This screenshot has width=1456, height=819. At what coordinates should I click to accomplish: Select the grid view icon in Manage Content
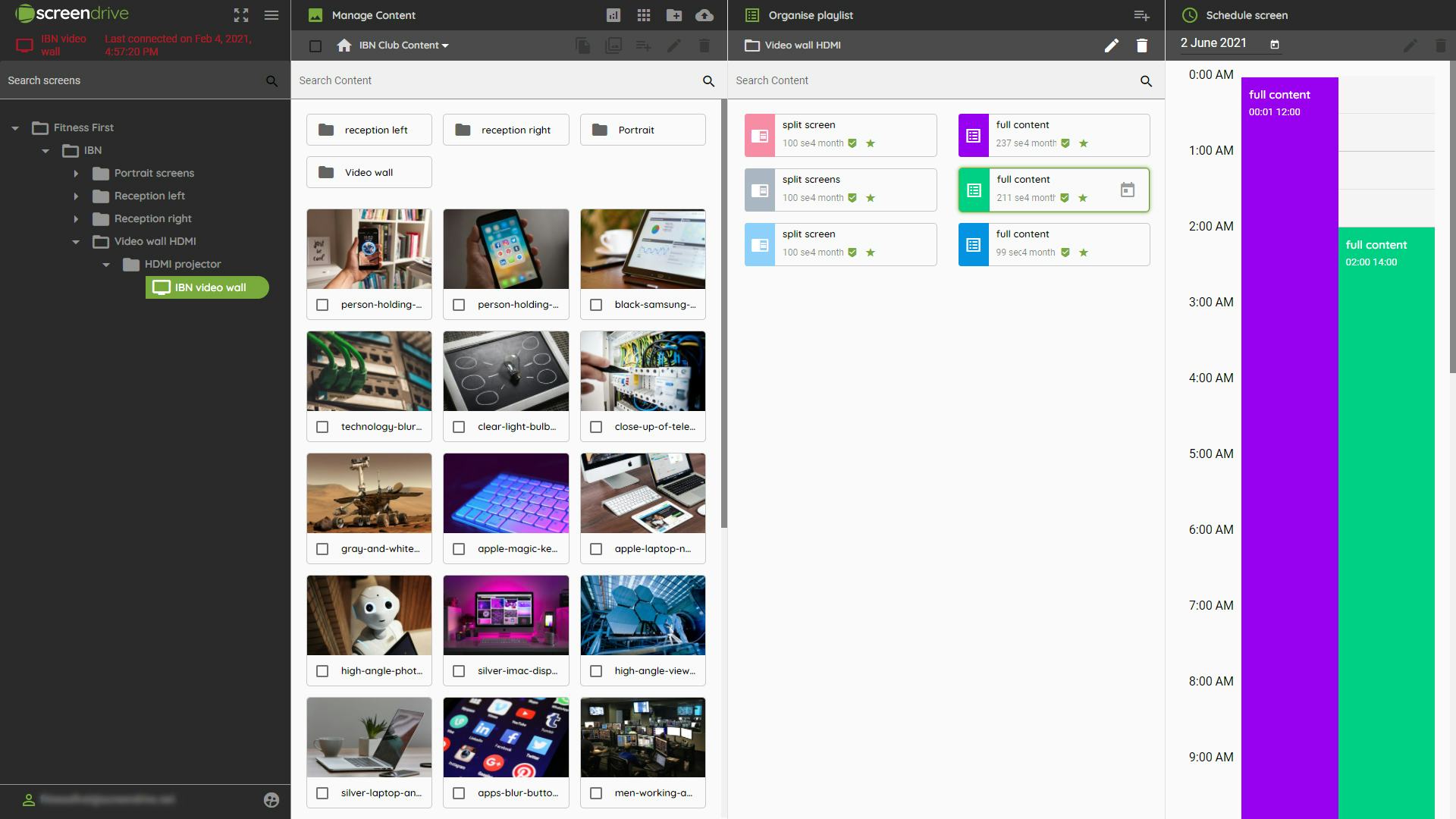point(643,15)
